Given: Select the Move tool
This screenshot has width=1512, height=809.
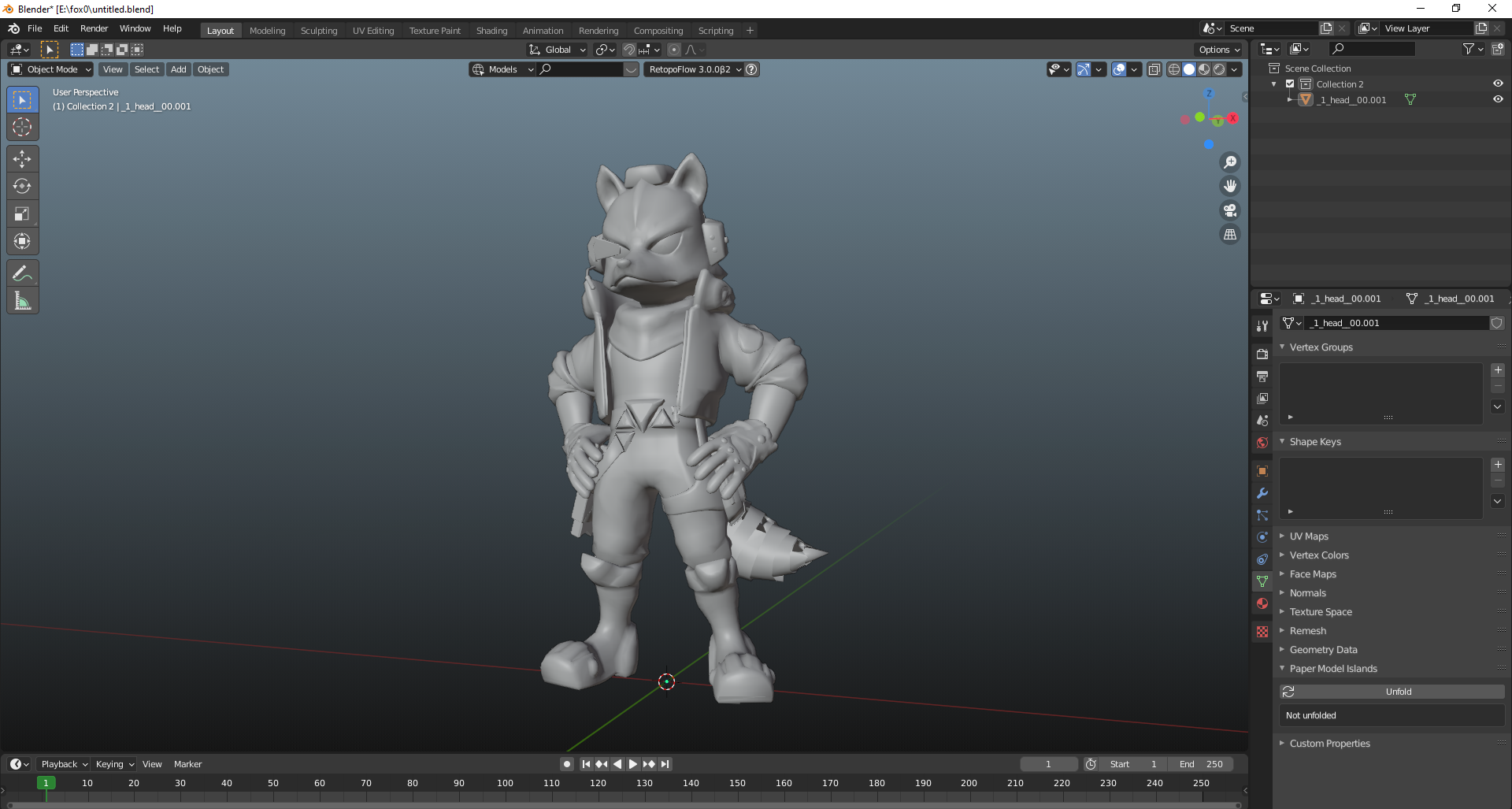Looking at the screenshot, I should point(22,159).
